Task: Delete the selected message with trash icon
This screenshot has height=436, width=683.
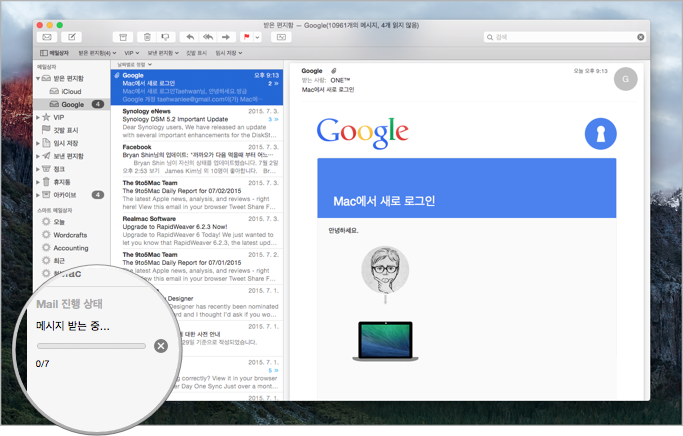Action: coord(147,37)
